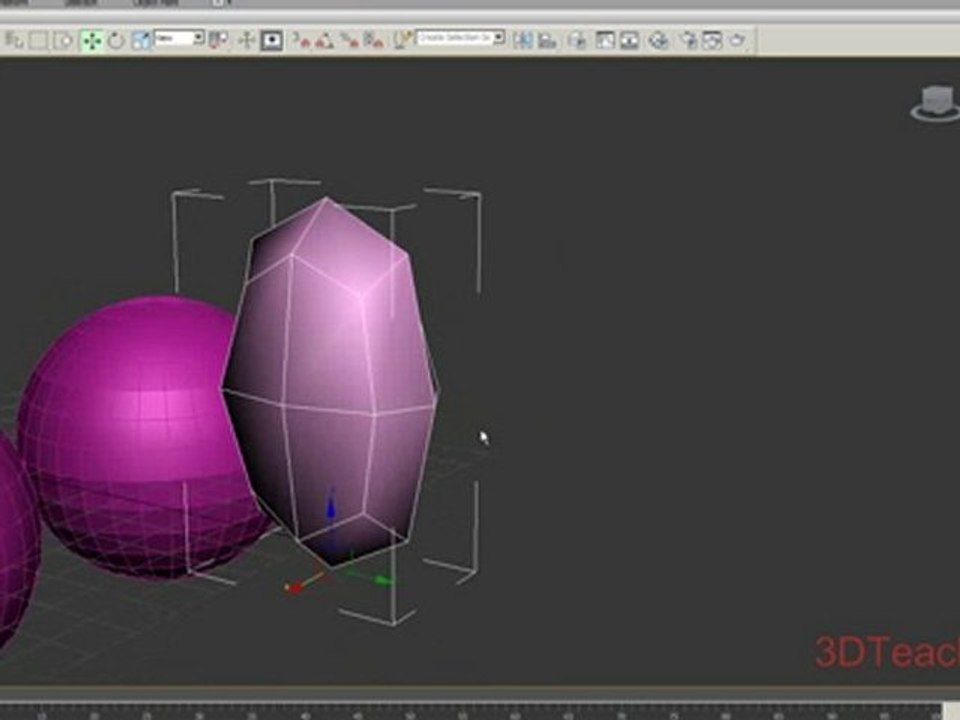Viewport: 960px width, 720px height.
Task: Open the Create Selection Set dropdown
Action: [460, 38]
